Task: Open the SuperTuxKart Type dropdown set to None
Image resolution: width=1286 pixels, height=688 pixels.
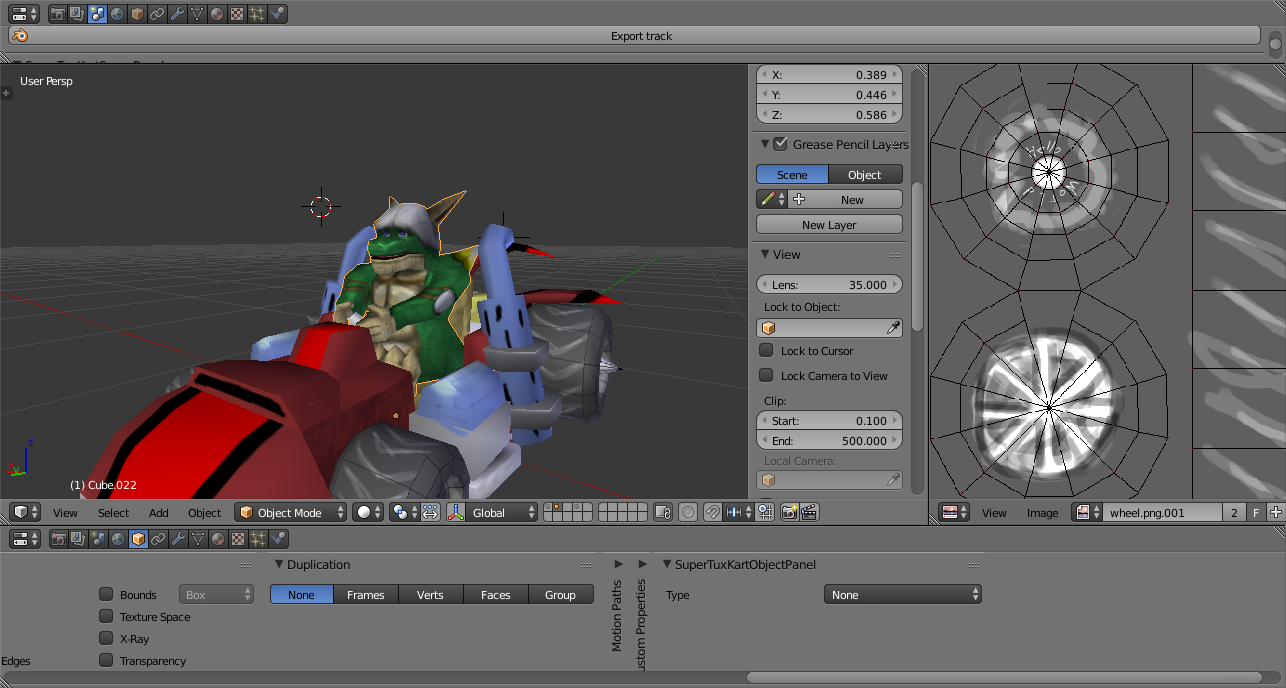Action: [903, 595]
